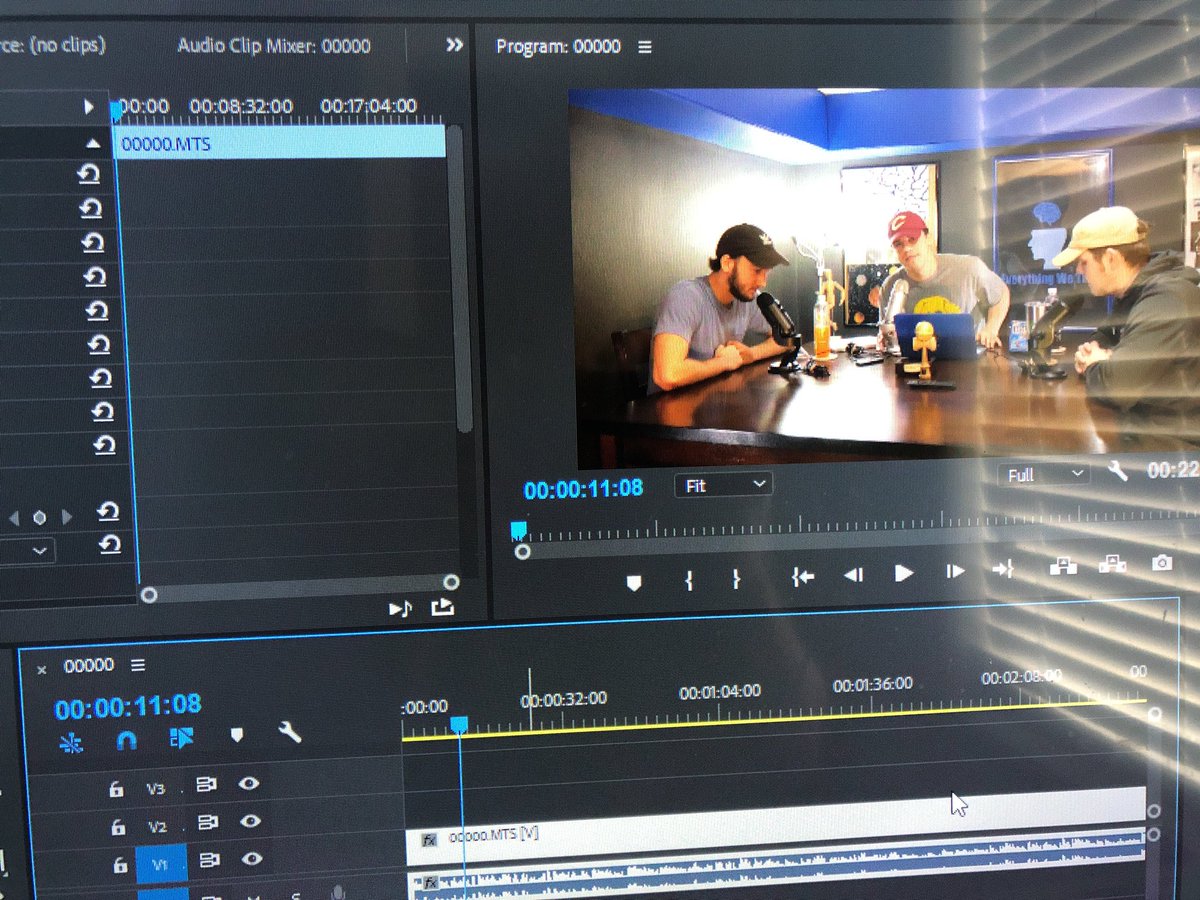Show hidden panels via double chevron
This screenshot has height=900, width=1200.
[x=455, y=45]
